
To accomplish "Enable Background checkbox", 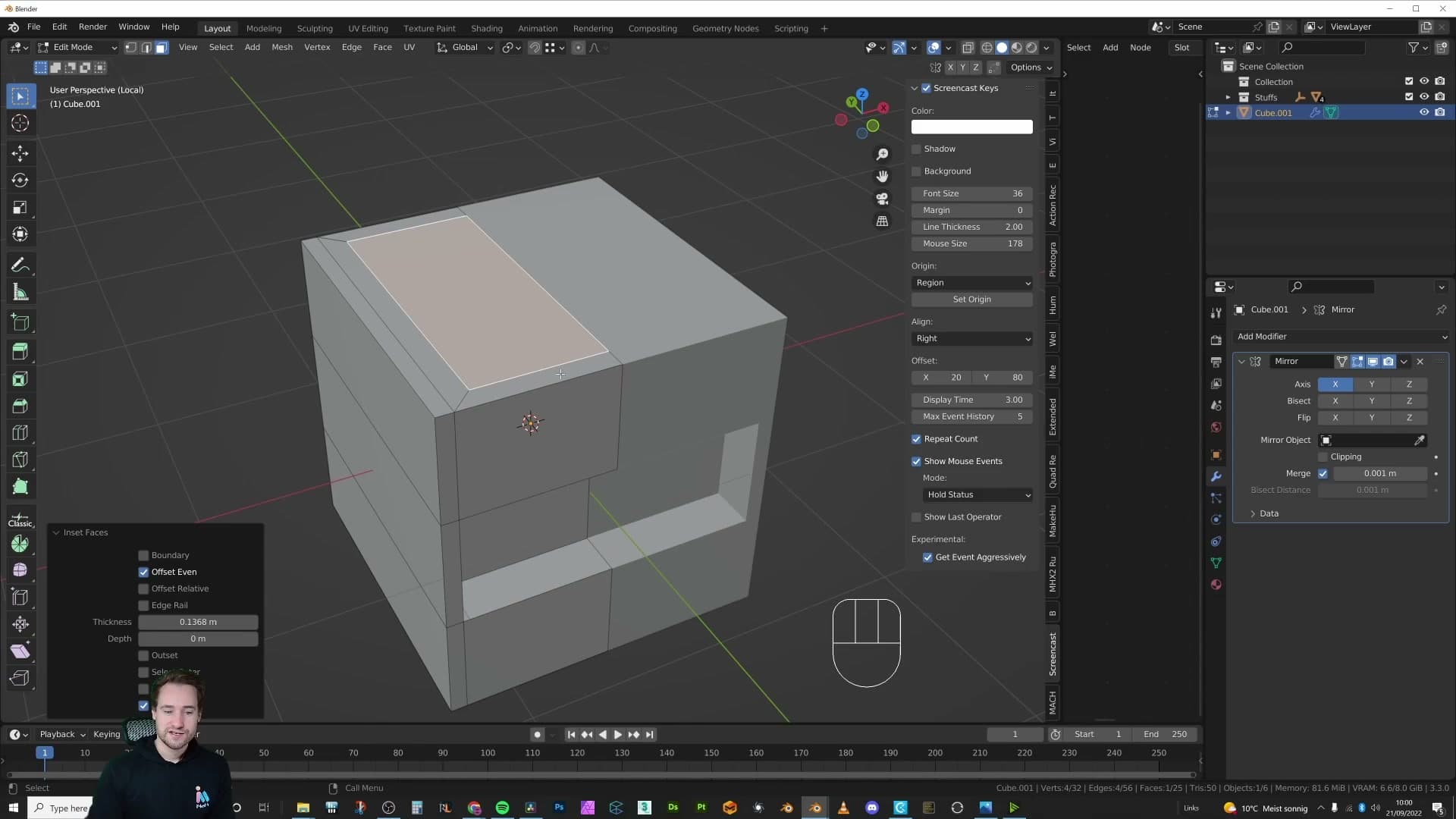I will (x=916, y=171).
